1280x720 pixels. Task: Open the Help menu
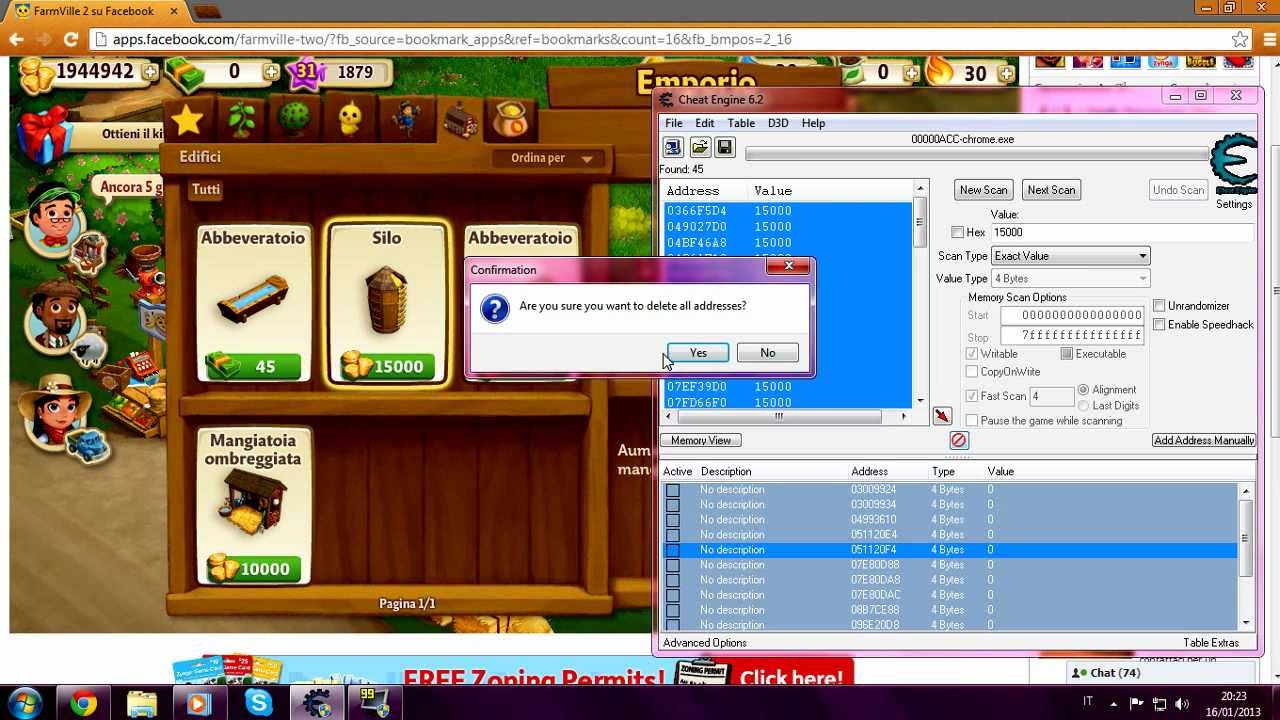coord(813,123)
